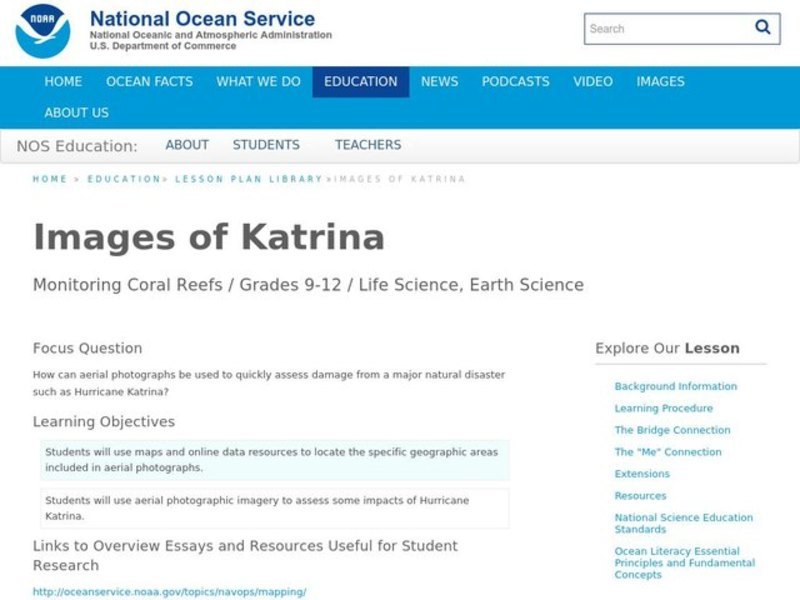Select the highlighted EDUCATION tab

[360, 82]
